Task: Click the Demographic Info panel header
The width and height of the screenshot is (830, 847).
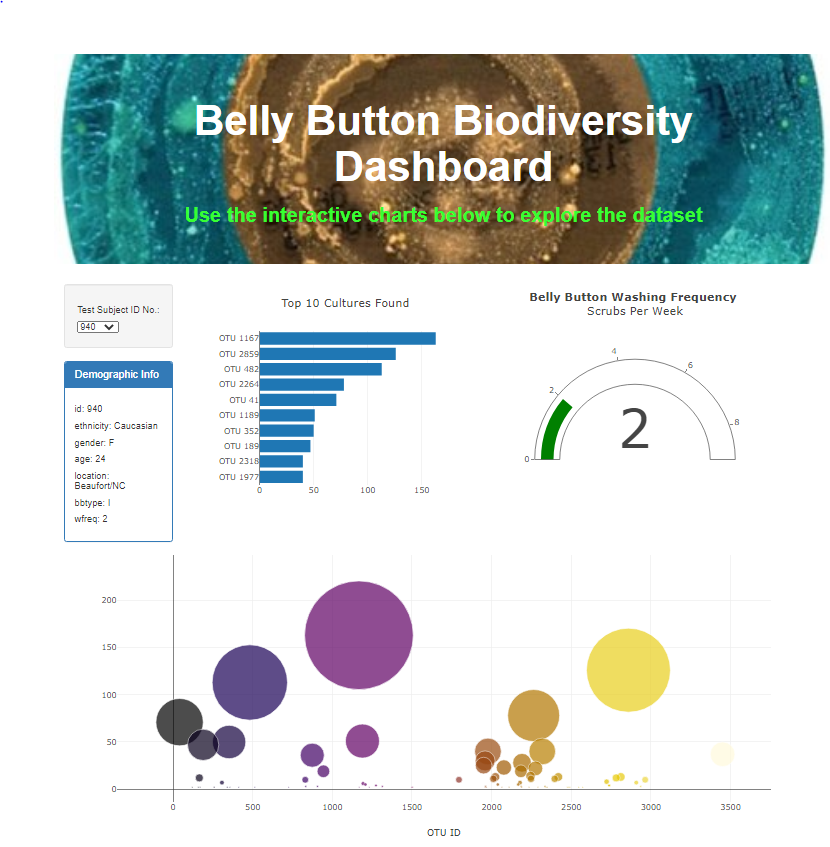Action: [118, 374]
